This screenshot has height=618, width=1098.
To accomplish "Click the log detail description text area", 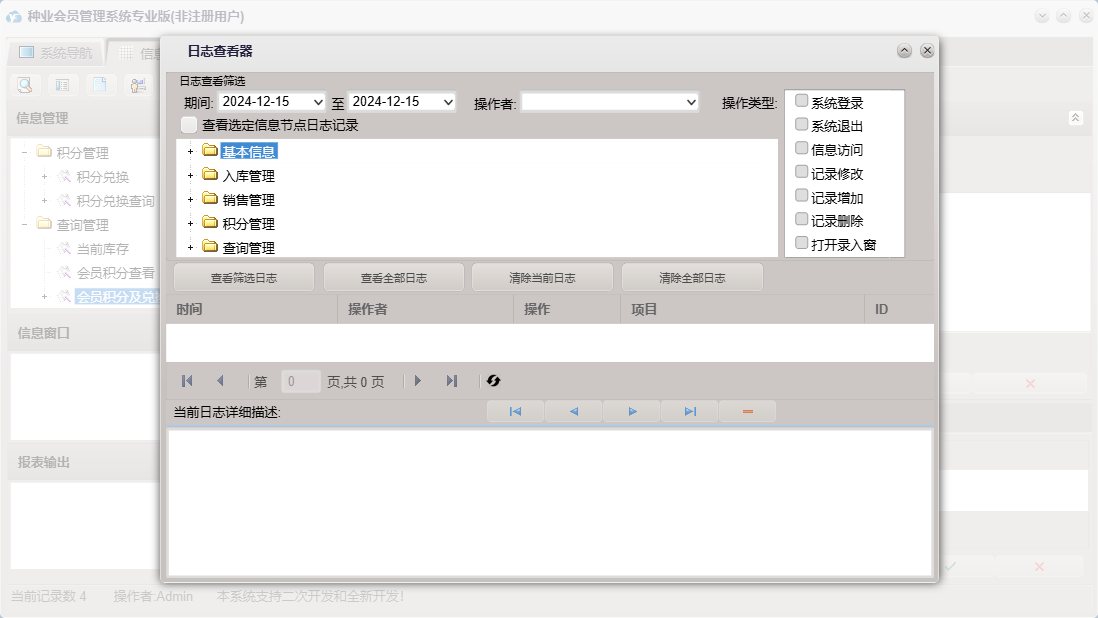I will pos(550,503).
